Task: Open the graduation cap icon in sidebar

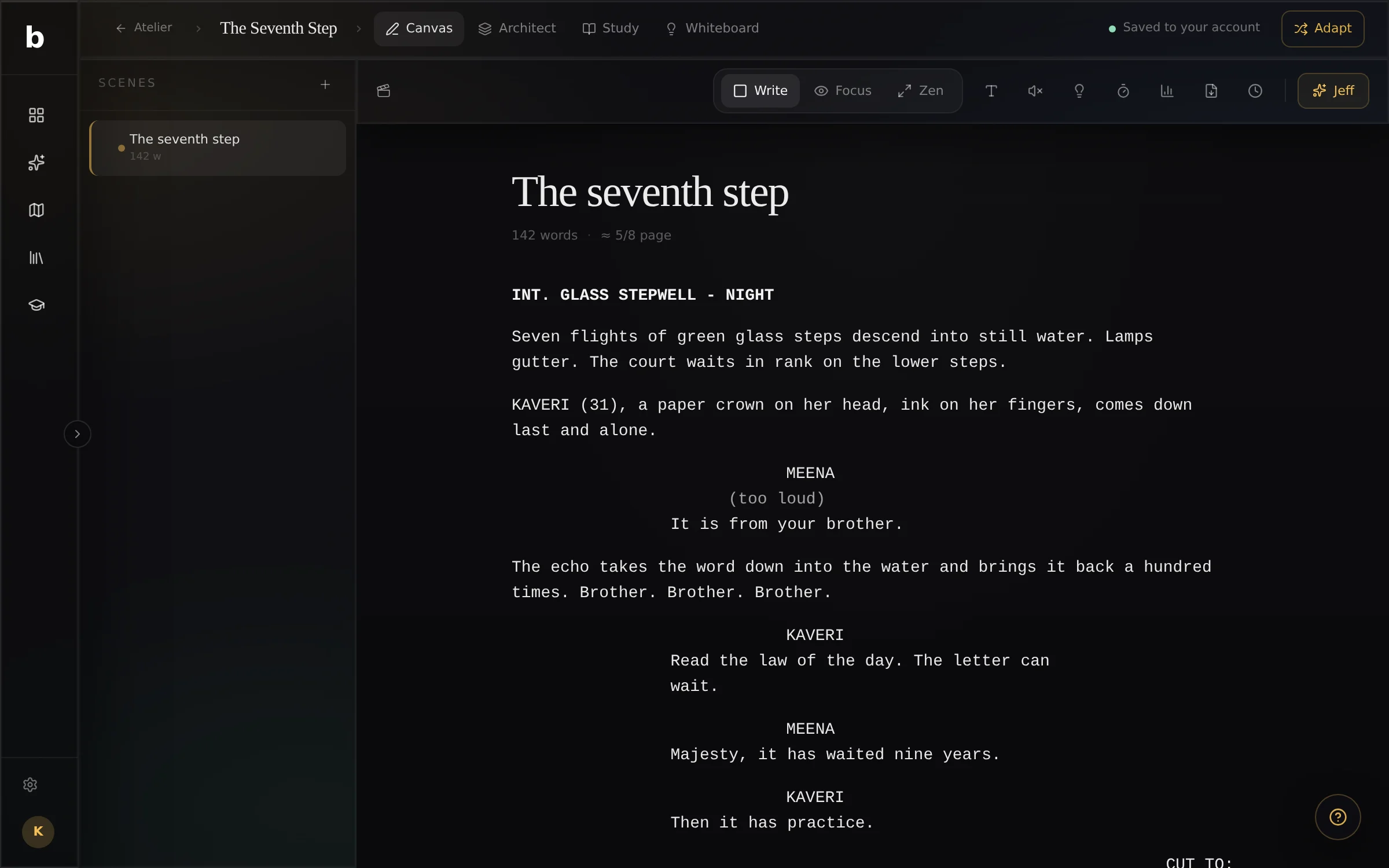Action: click(36, 305)
